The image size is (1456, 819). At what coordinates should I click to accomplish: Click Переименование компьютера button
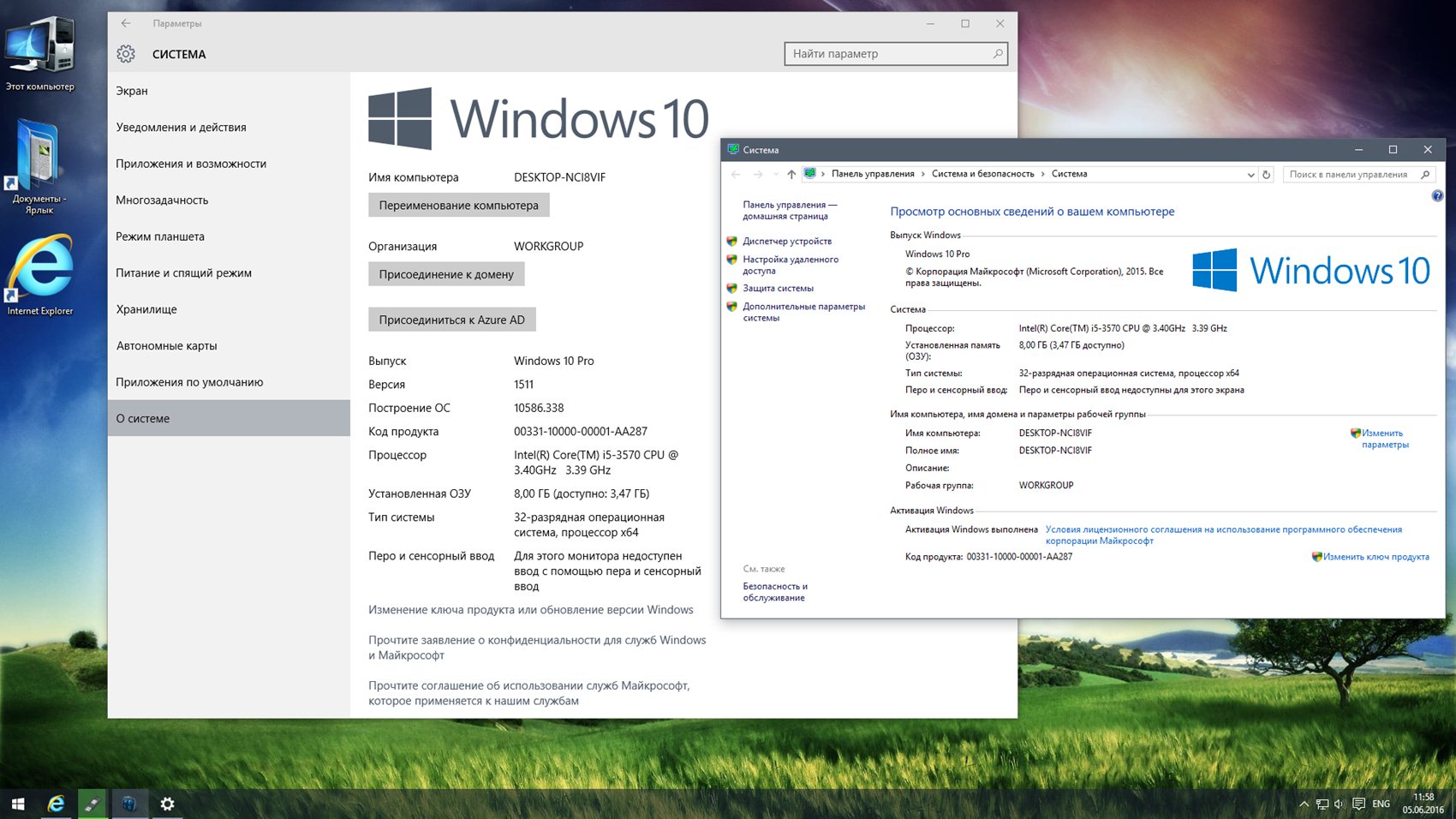459,206
